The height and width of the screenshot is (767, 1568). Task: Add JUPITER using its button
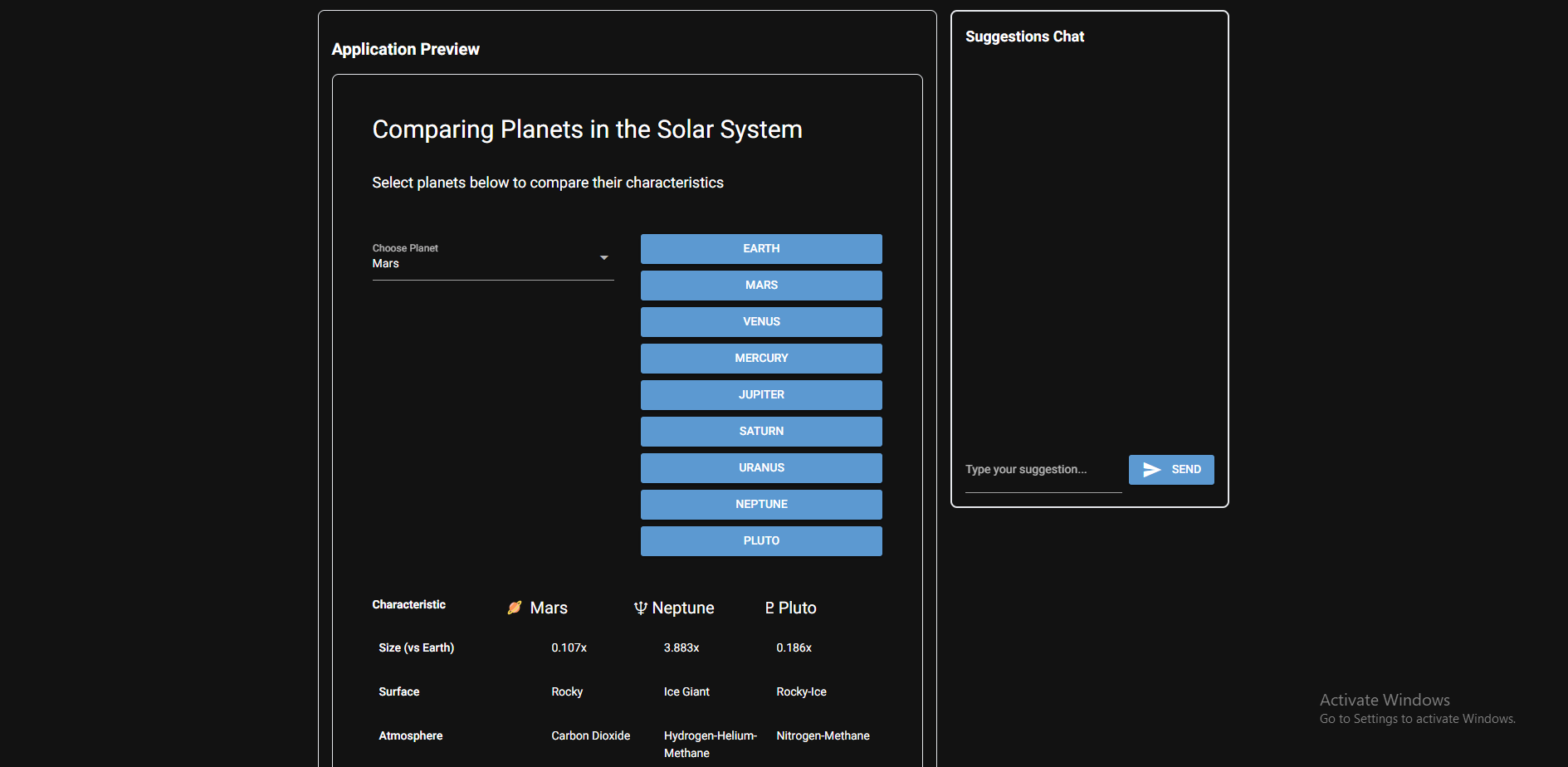click(761, 395)
